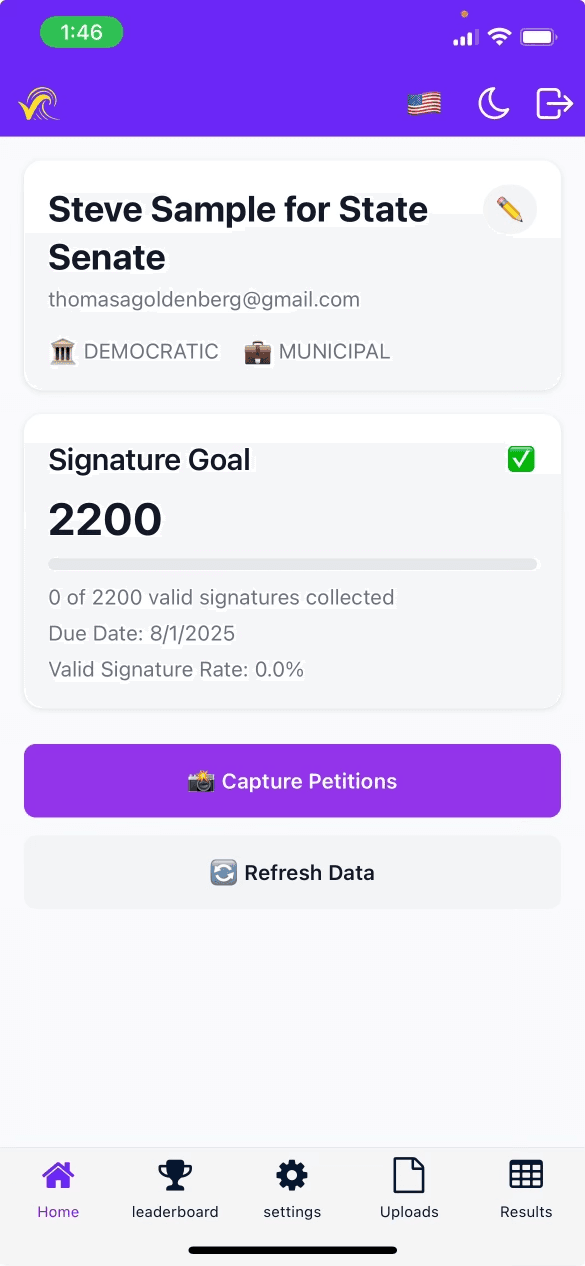Toggle the green checkmark on Signature Goal
585x1266 pixels.
point(520,459)
